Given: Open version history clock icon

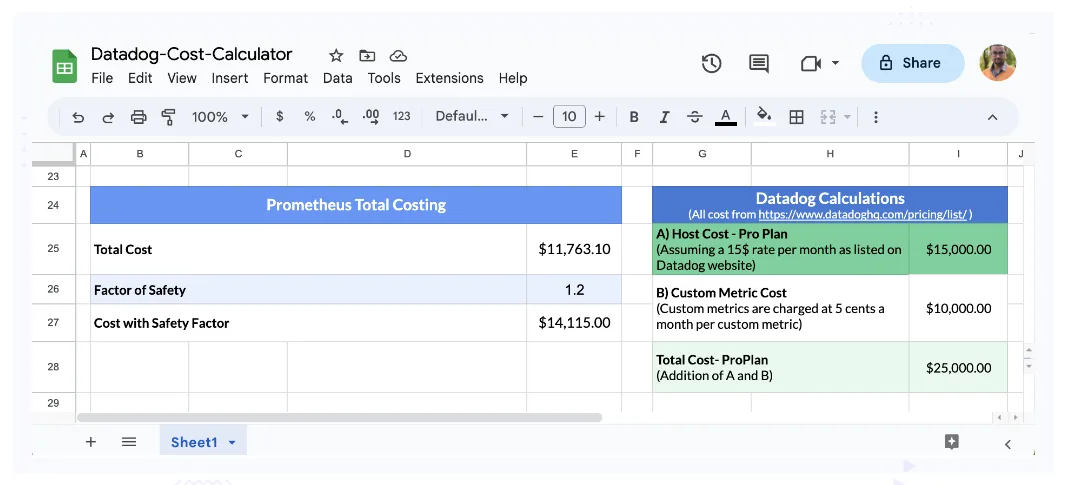Looking at the screenshot, I should point(711,63).
